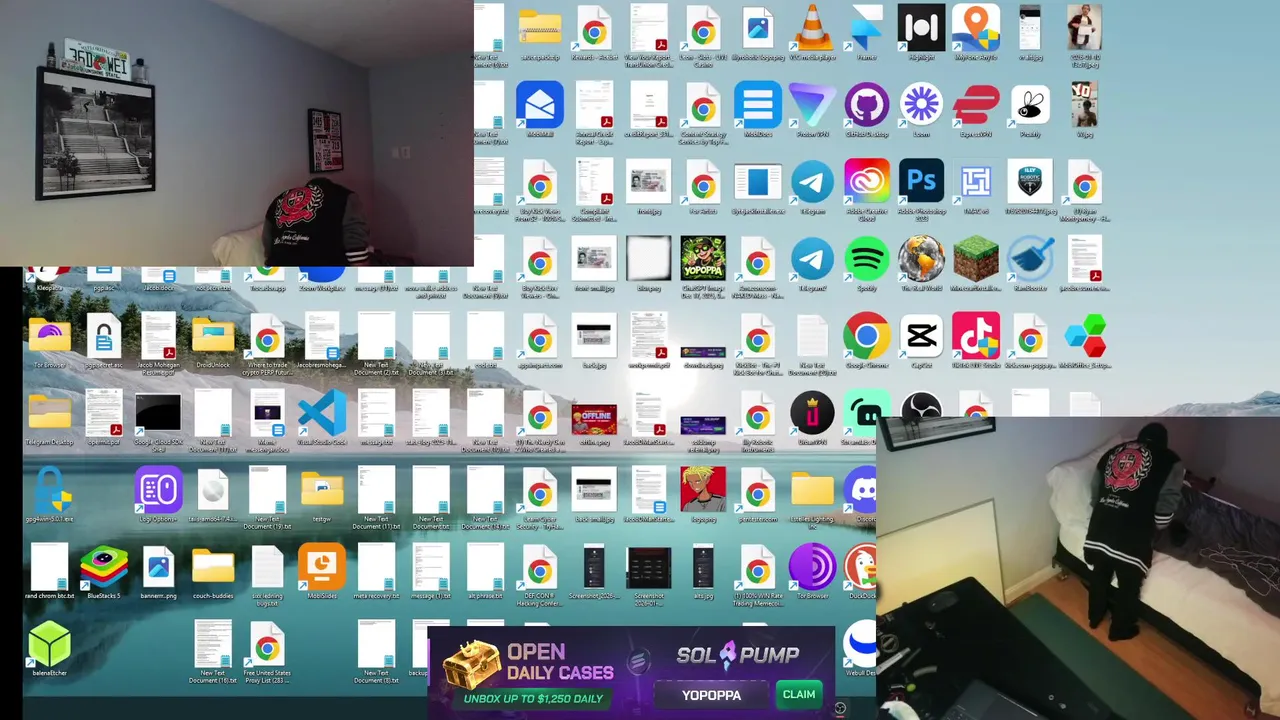Click the YOPOPPA code box in the banner
Viewport: 1280px width, 720px height.
[x=712, y=694]
